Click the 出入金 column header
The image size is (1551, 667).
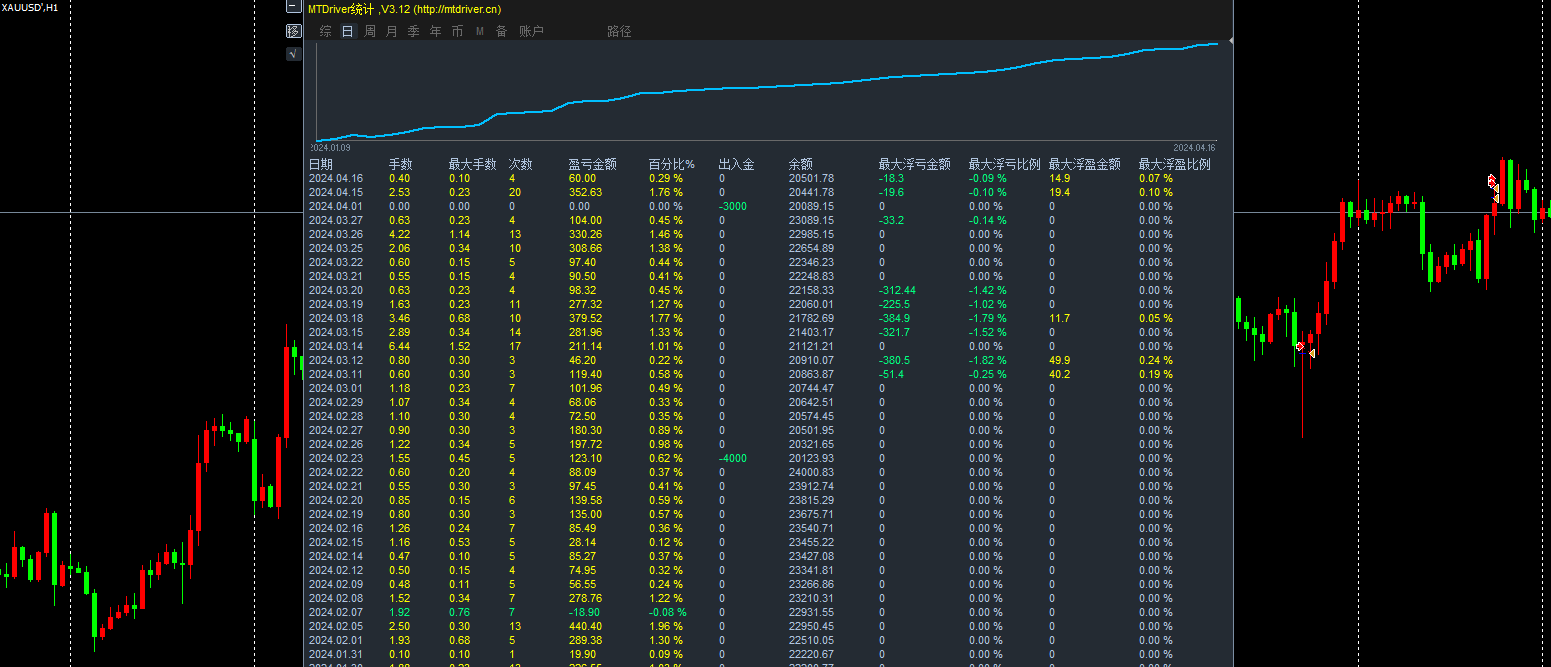(x=737, y=164)
